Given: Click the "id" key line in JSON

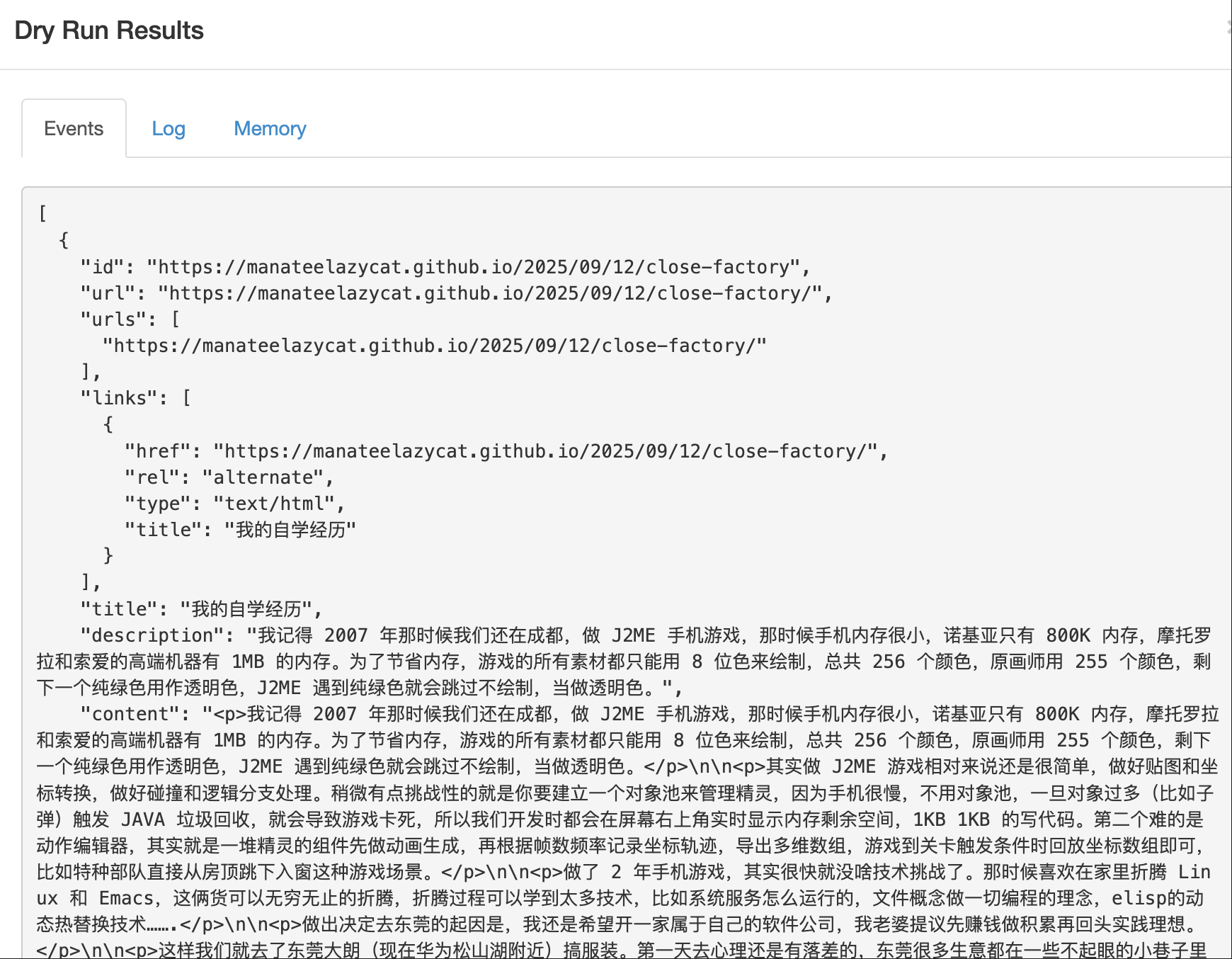Looking at the screenshot, I should pos(445,267).
